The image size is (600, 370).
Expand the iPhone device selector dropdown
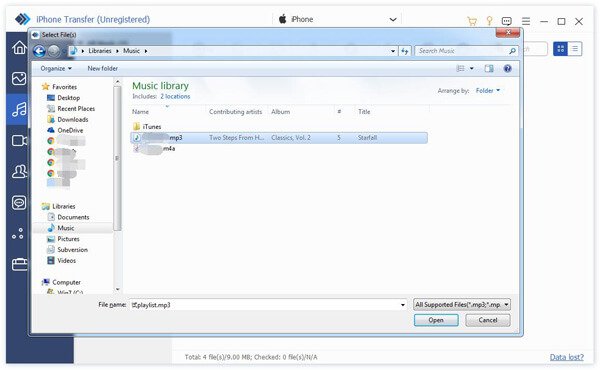393,20
